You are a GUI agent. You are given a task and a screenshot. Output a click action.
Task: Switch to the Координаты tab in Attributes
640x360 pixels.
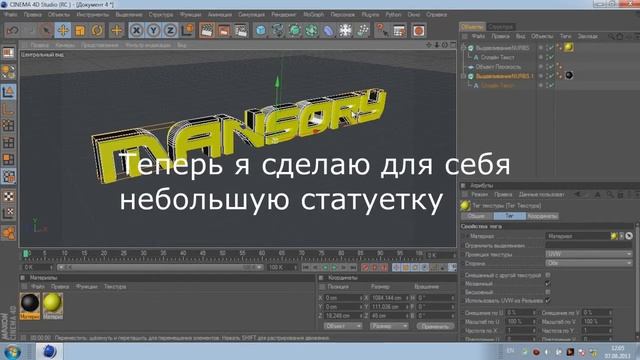[542, 216]
